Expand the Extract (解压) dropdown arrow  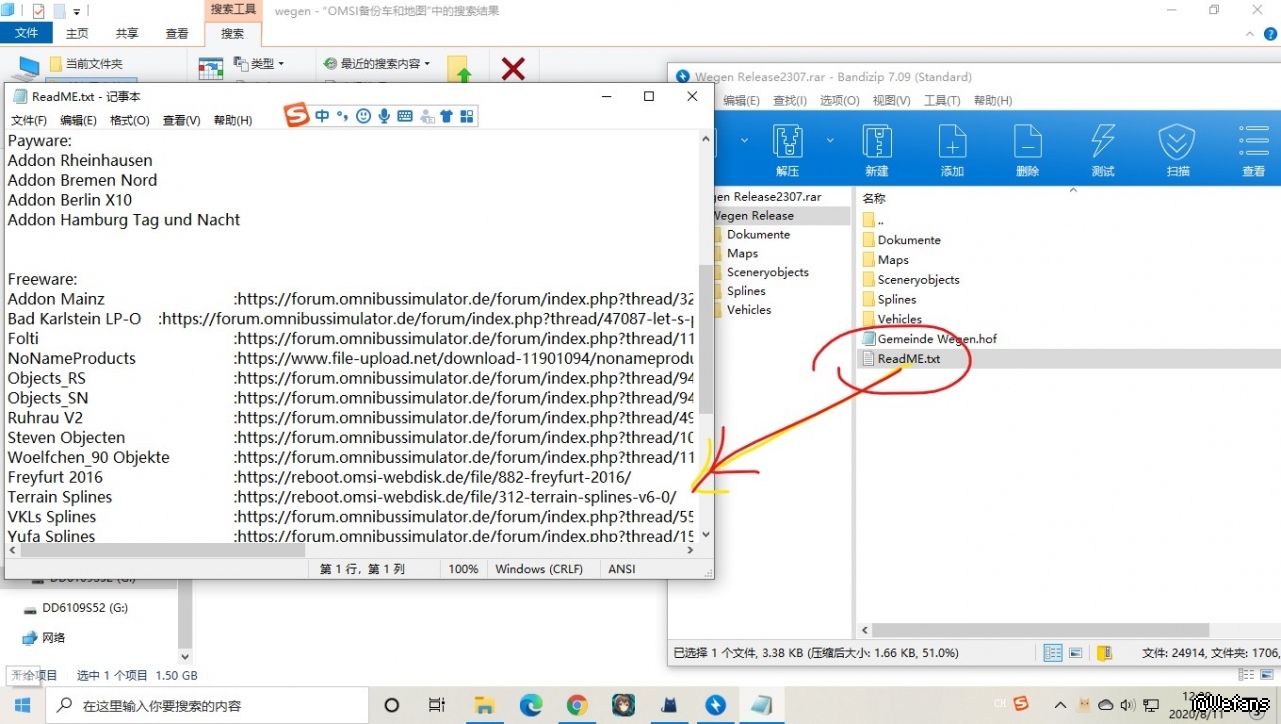click(830, 141)
